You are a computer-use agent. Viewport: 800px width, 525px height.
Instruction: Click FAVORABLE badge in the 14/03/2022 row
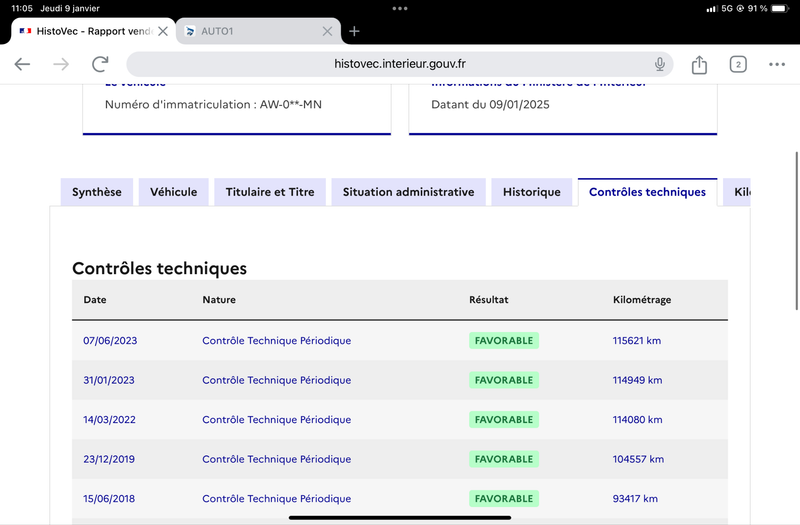point(504,419)
